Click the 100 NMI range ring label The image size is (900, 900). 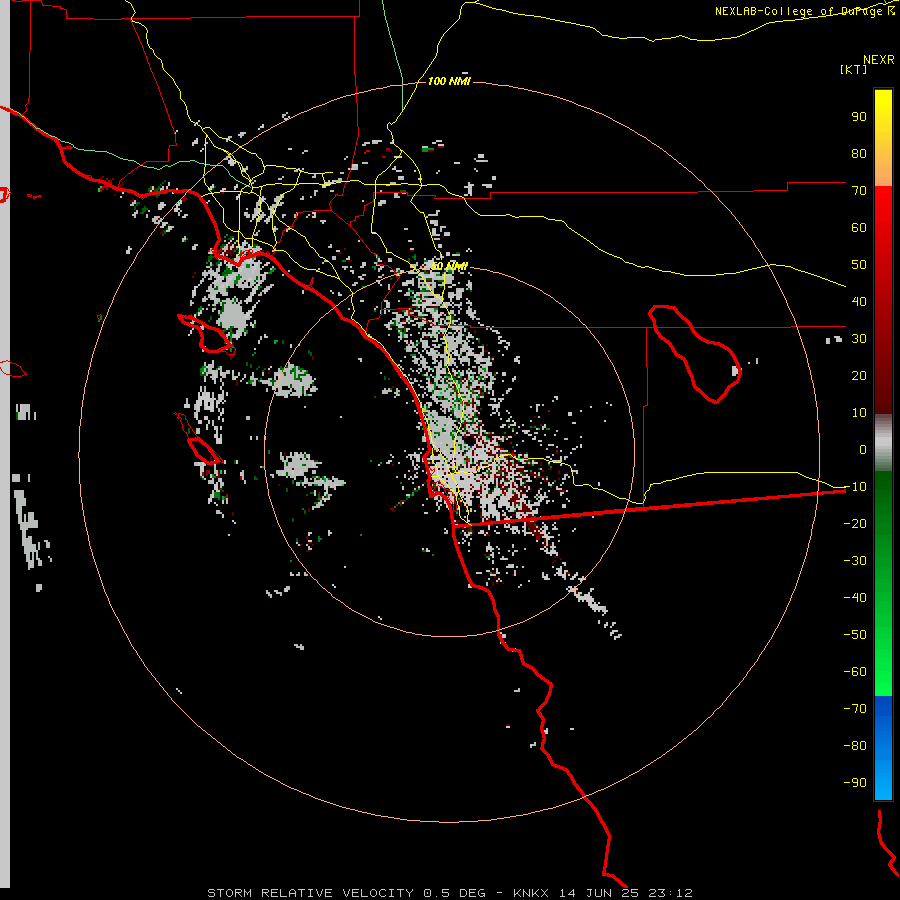pyautogui.click(x=449, y=82)
